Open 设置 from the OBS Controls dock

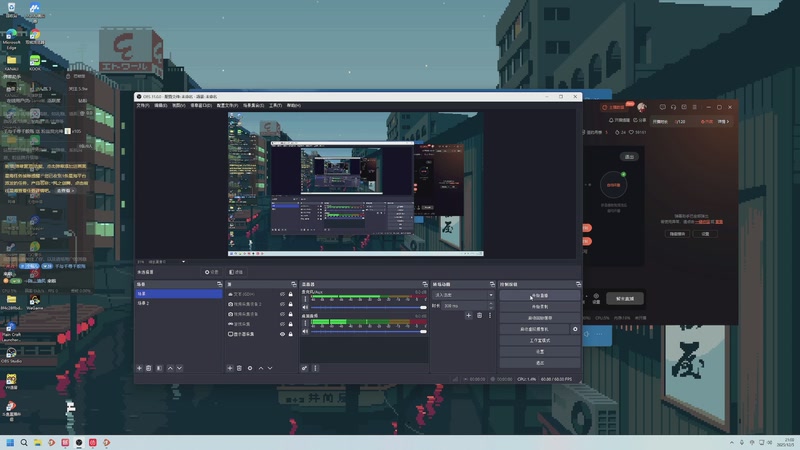(540, 352)
